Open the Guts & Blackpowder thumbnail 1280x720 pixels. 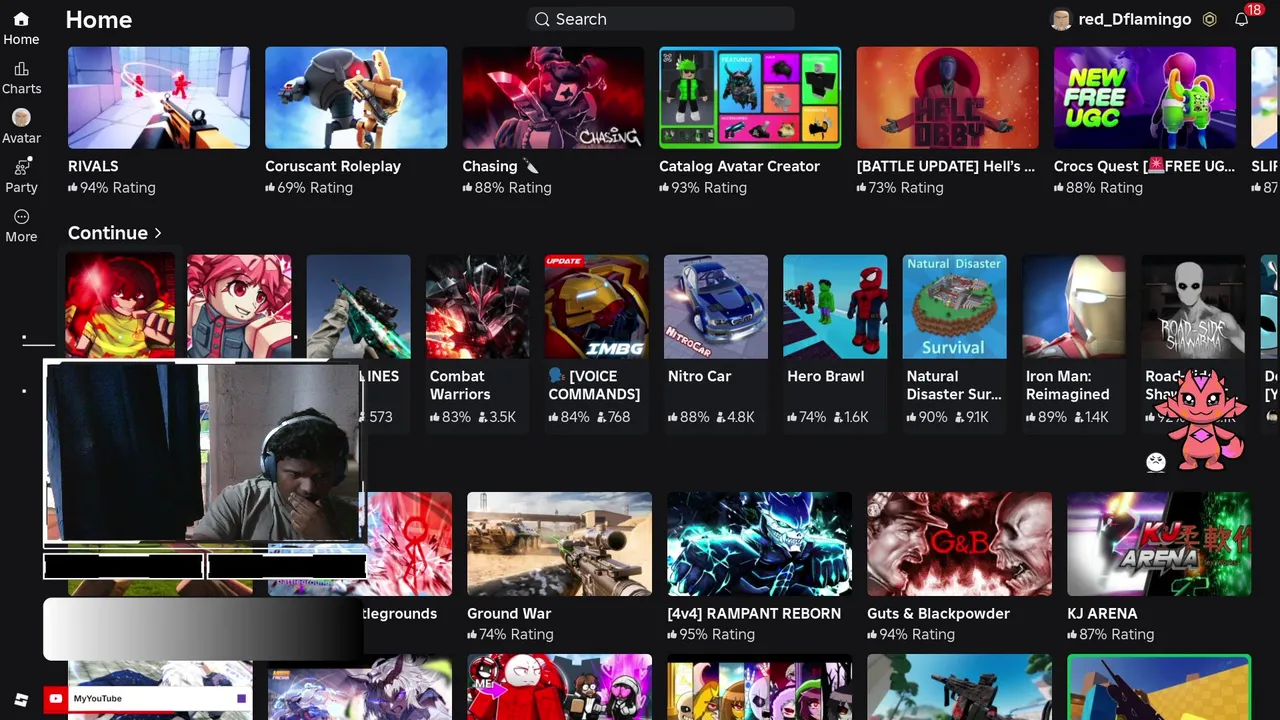click(x=959, y=544)
